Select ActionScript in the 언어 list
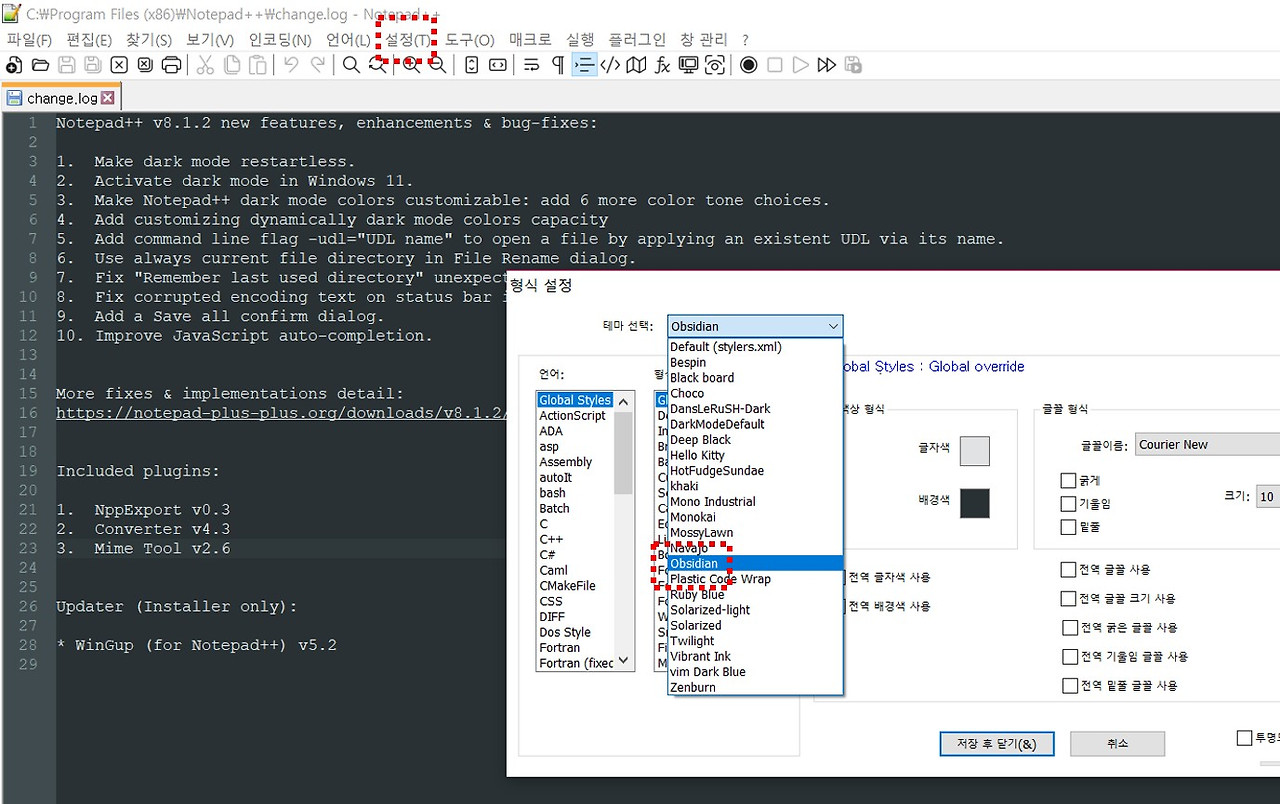This screenshot has width=1280, height=804. pyautogui.click(x=573, y=416)
